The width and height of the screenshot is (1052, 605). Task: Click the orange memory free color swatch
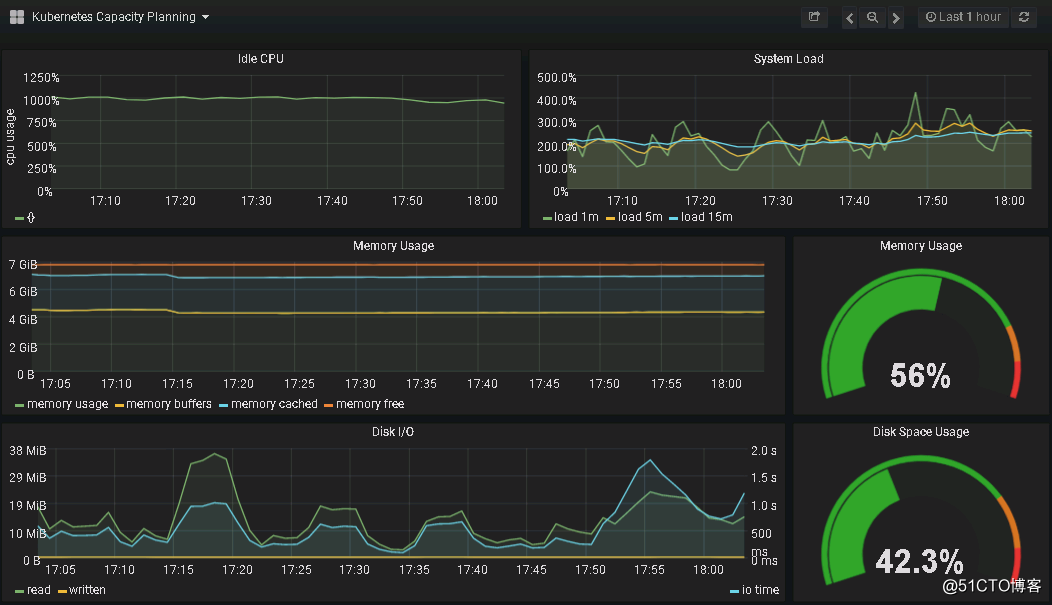click(x=328, y=405)
